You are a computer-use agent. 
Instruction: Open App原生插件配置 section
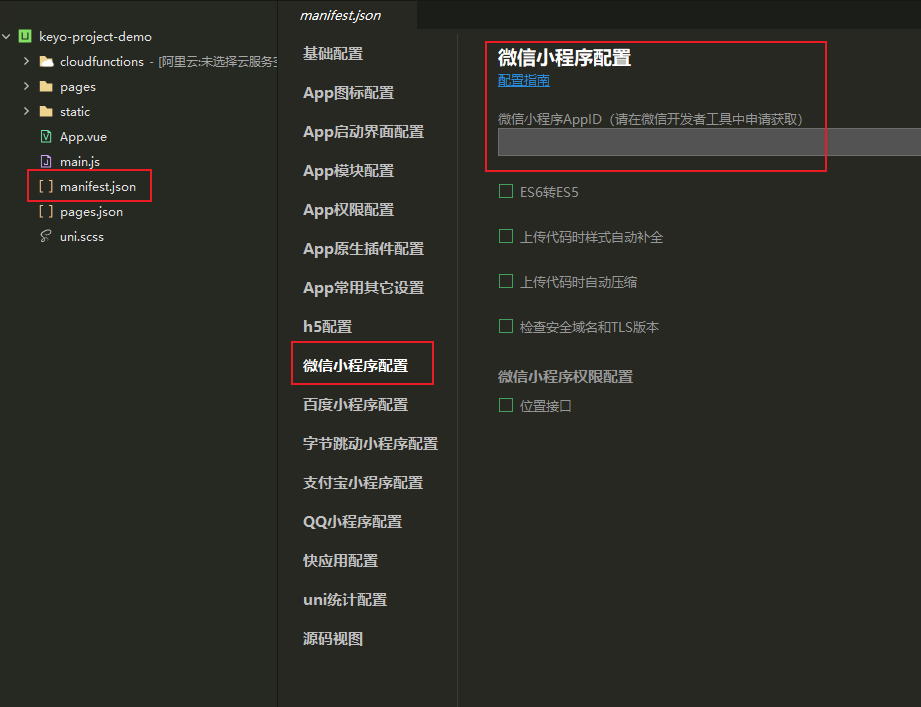(x=364, y=249)
